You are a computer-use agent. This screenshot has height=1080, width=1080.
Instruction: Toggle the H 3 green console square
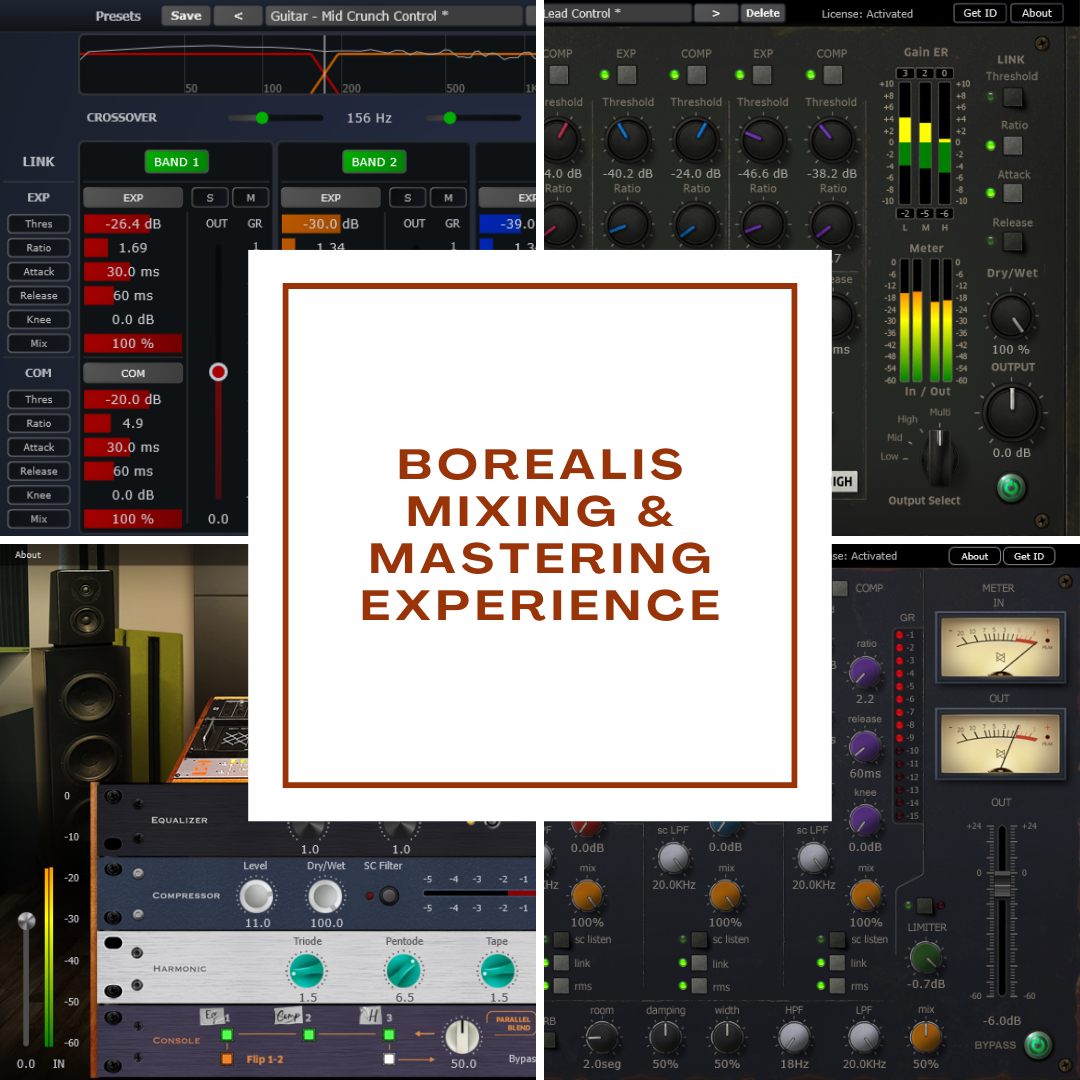(x=389, y=1035)
